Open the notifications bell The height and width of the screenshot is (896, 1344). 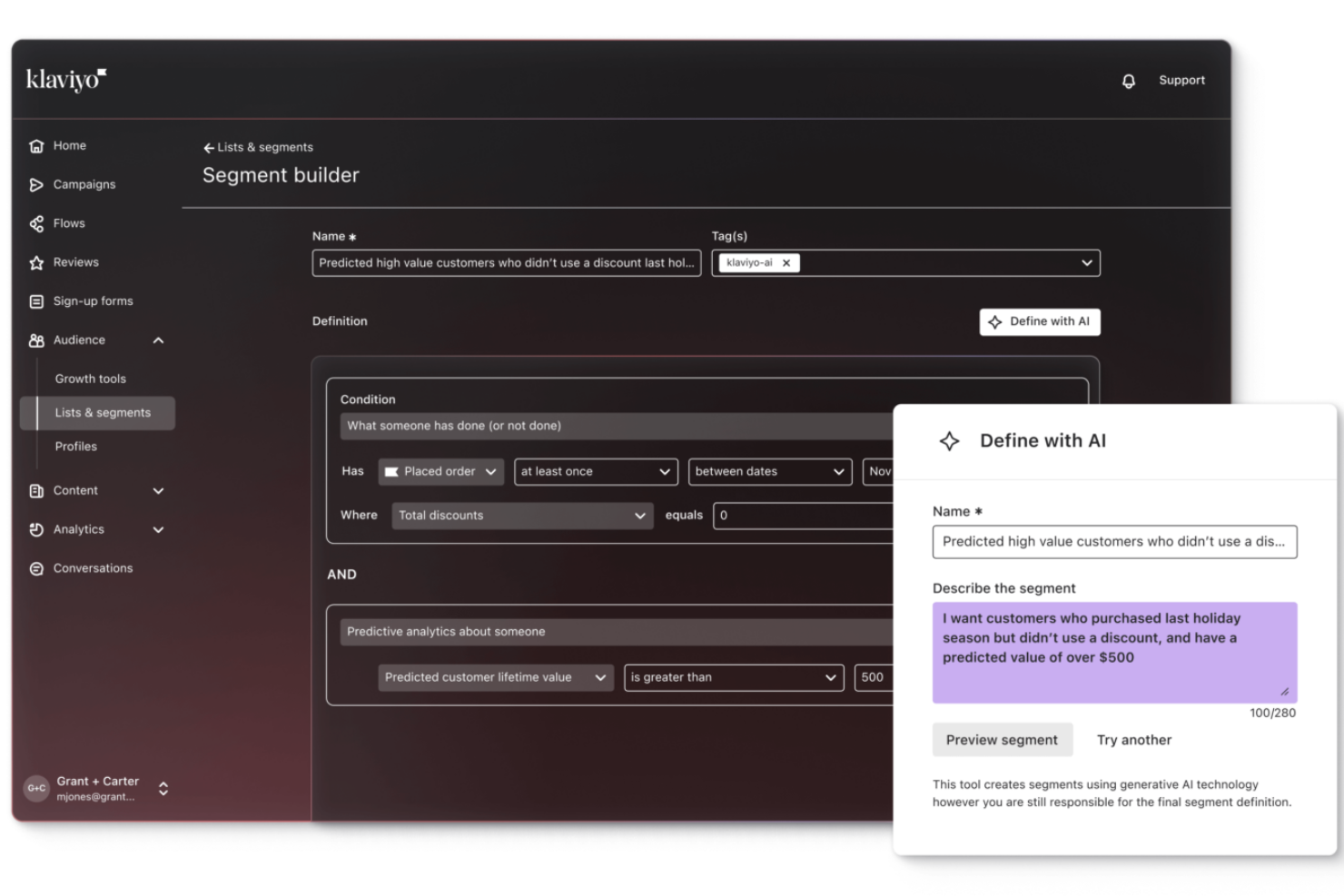point(1129,81)
